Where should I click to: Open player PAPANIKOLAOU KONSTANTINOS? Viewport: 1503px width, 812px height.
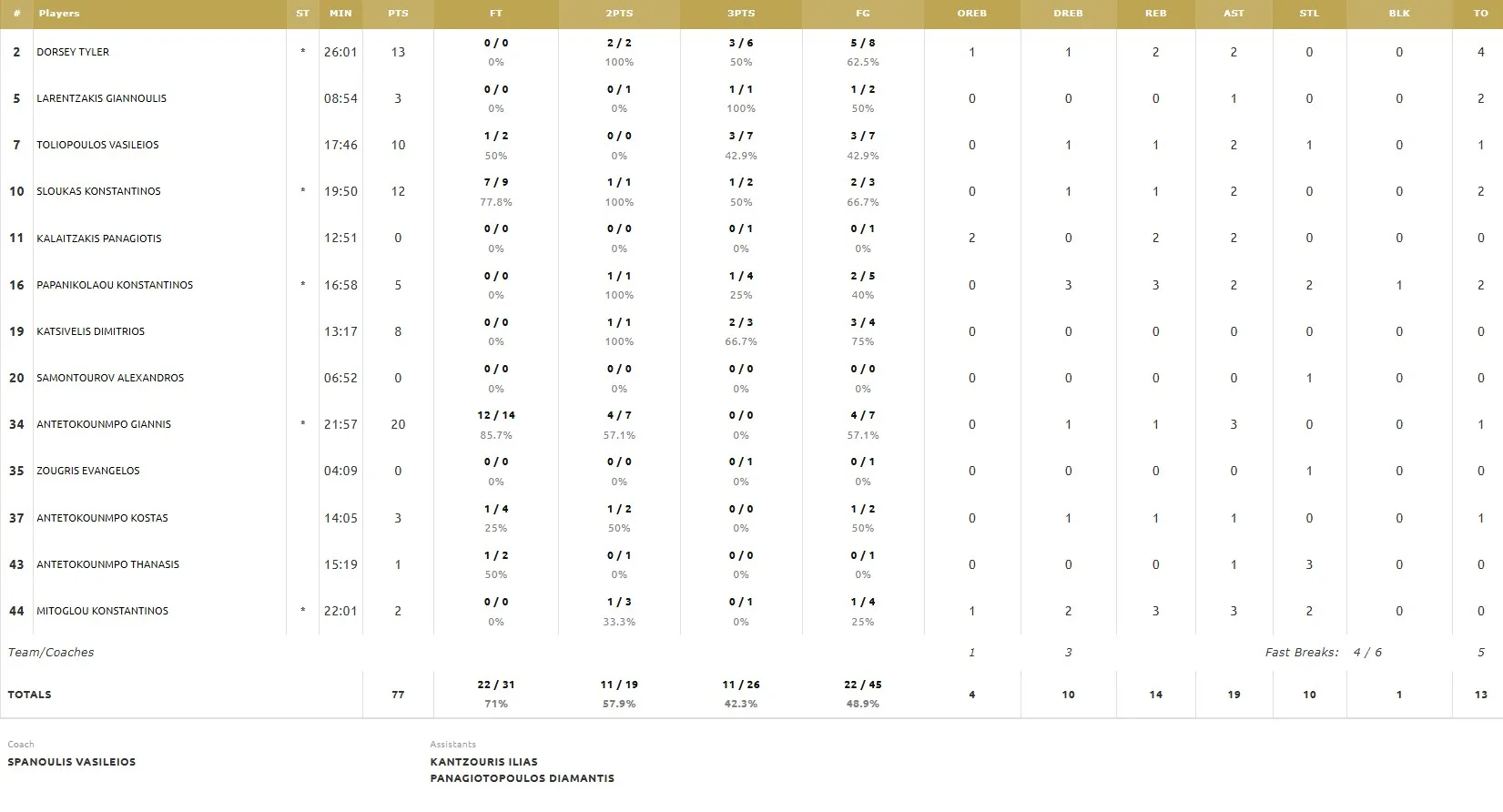click(x=115, y=286)
